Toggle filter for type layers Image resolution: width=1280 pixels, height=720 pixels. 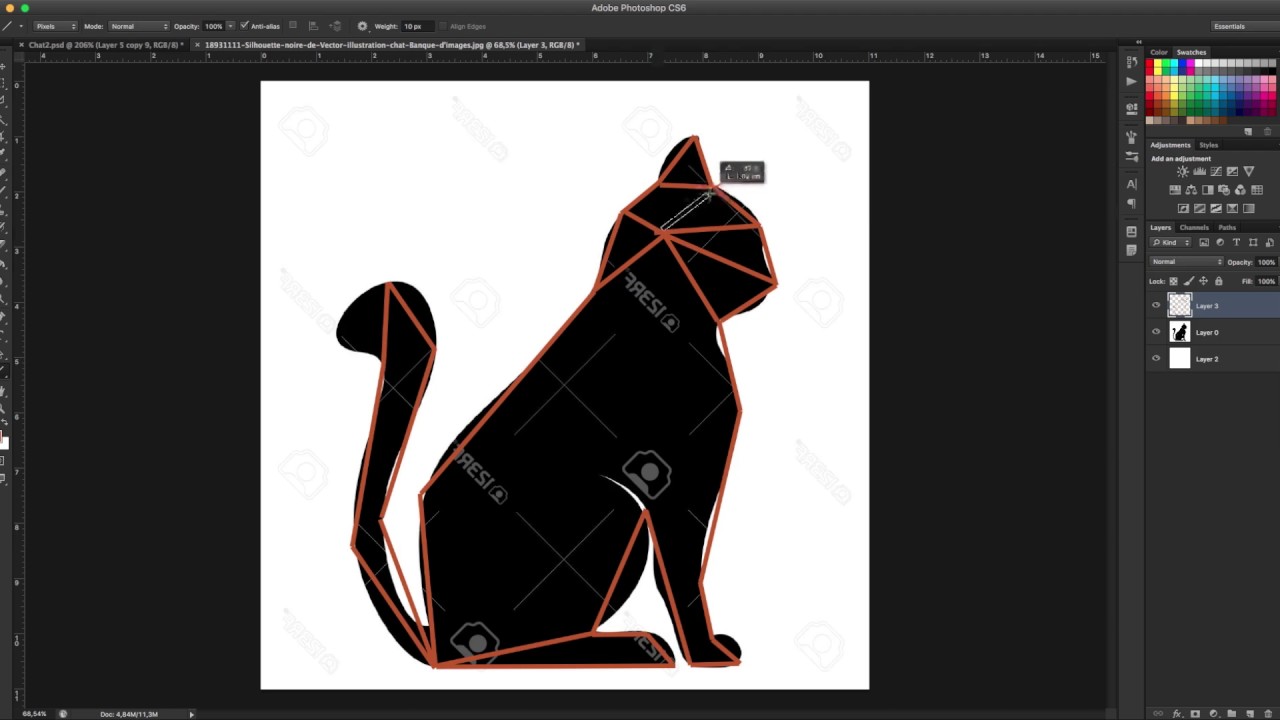(1236, 243)
